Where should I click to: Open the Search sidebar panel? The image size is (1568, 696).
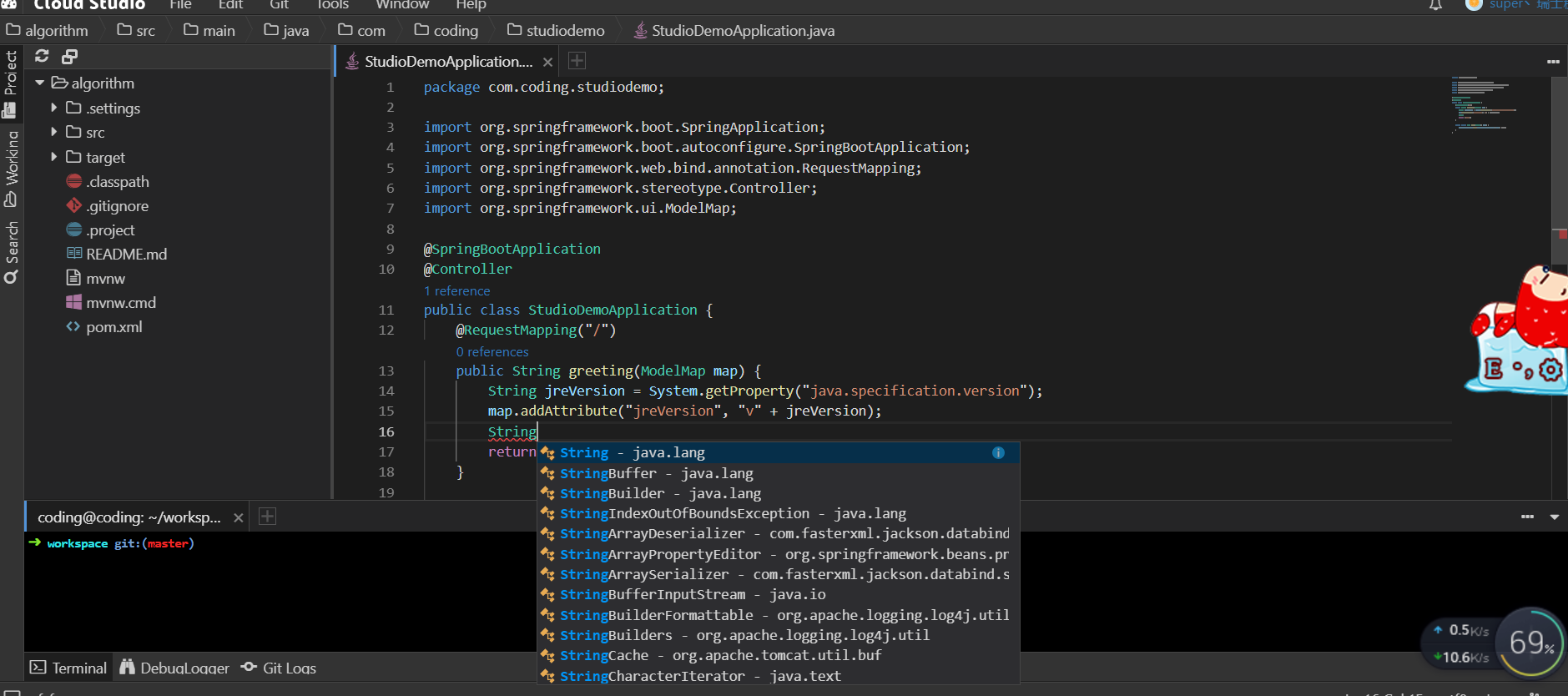click(11, 252)
